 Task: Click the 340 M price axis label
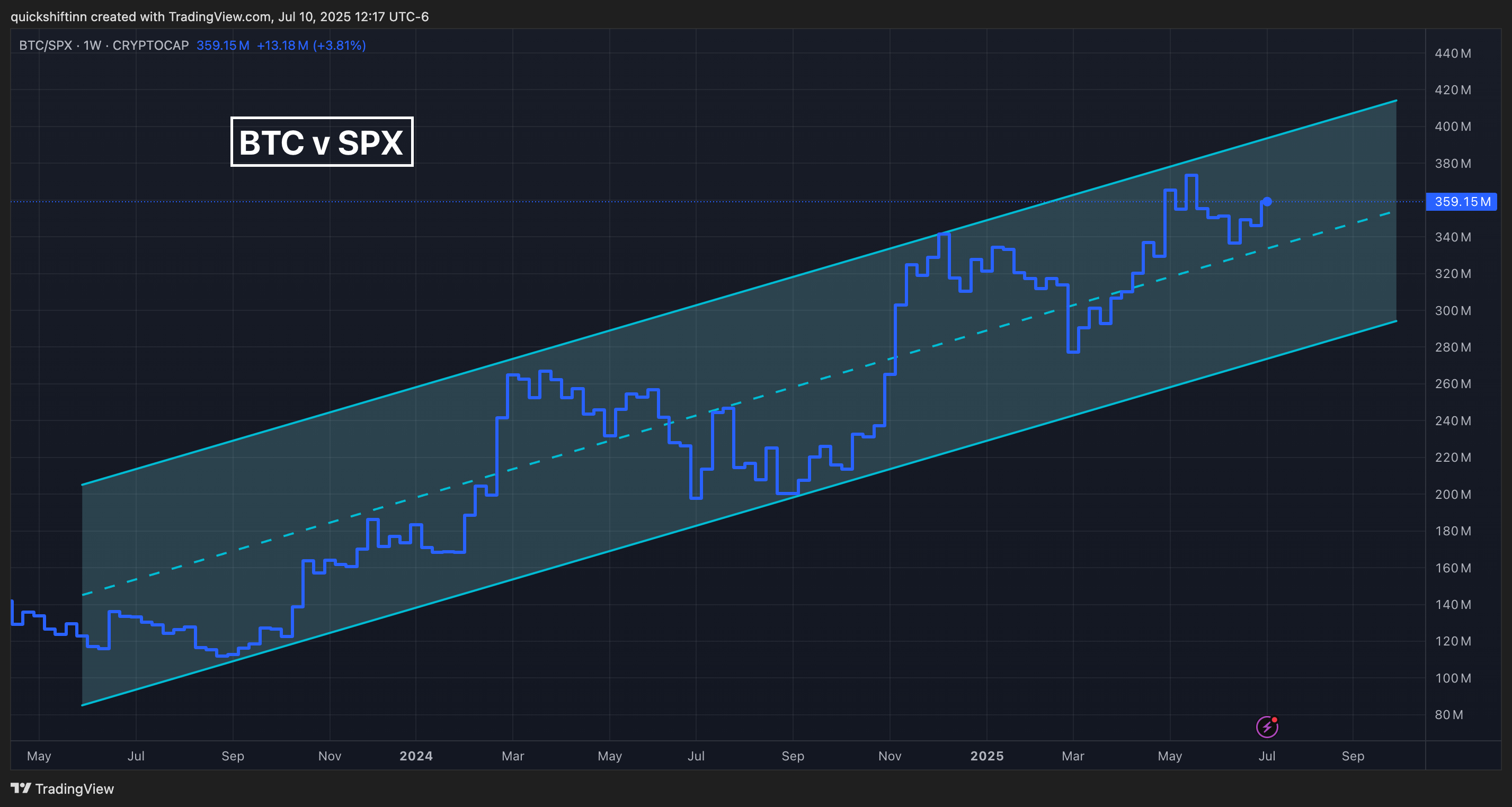click(x=1453, y=237)
